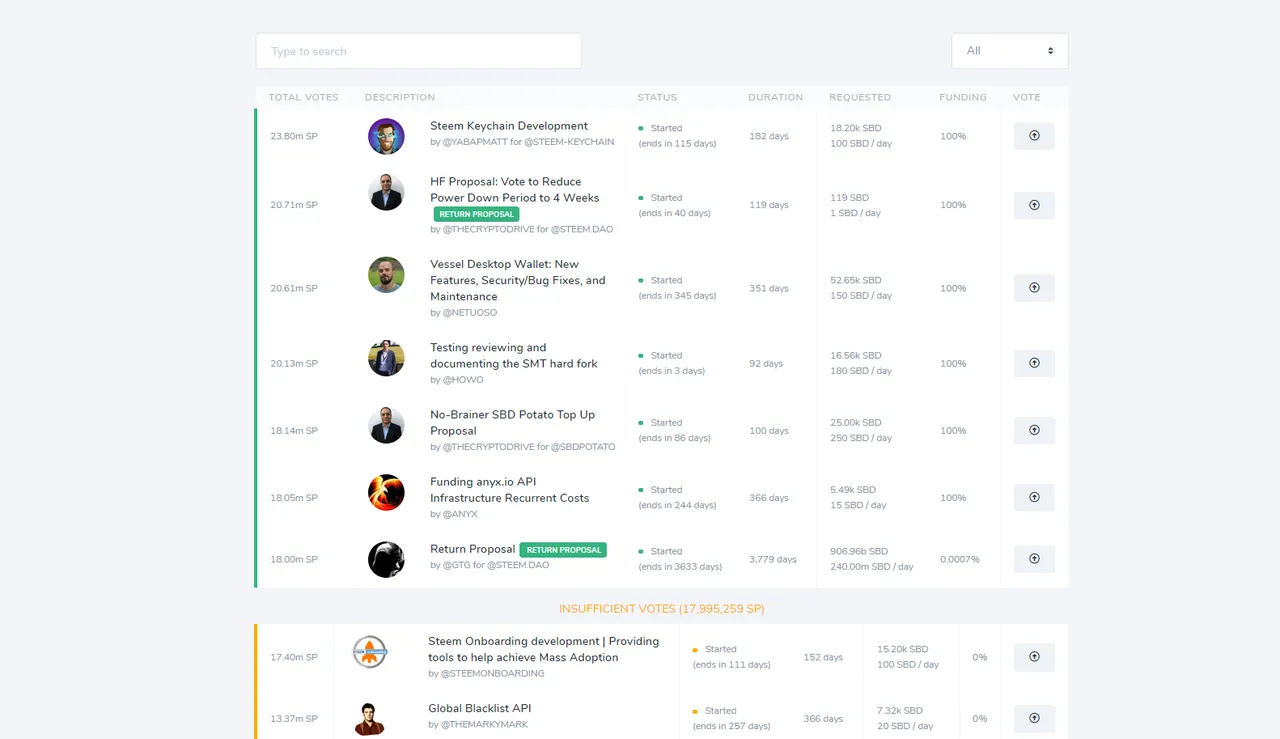Image resolution: width=1280 pixels, height=739 pixels.
Task: Open HF Proposal: Reduce Power Down Period title
Action: point(515,190)
